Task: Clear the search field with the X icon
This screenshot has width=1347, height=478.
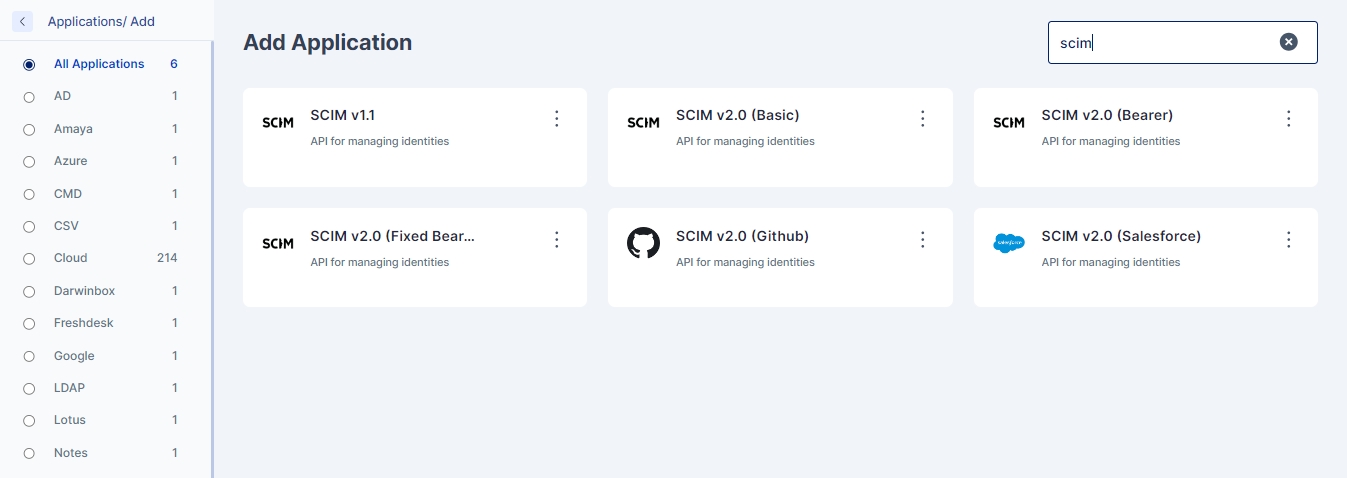Action: 1289,42
